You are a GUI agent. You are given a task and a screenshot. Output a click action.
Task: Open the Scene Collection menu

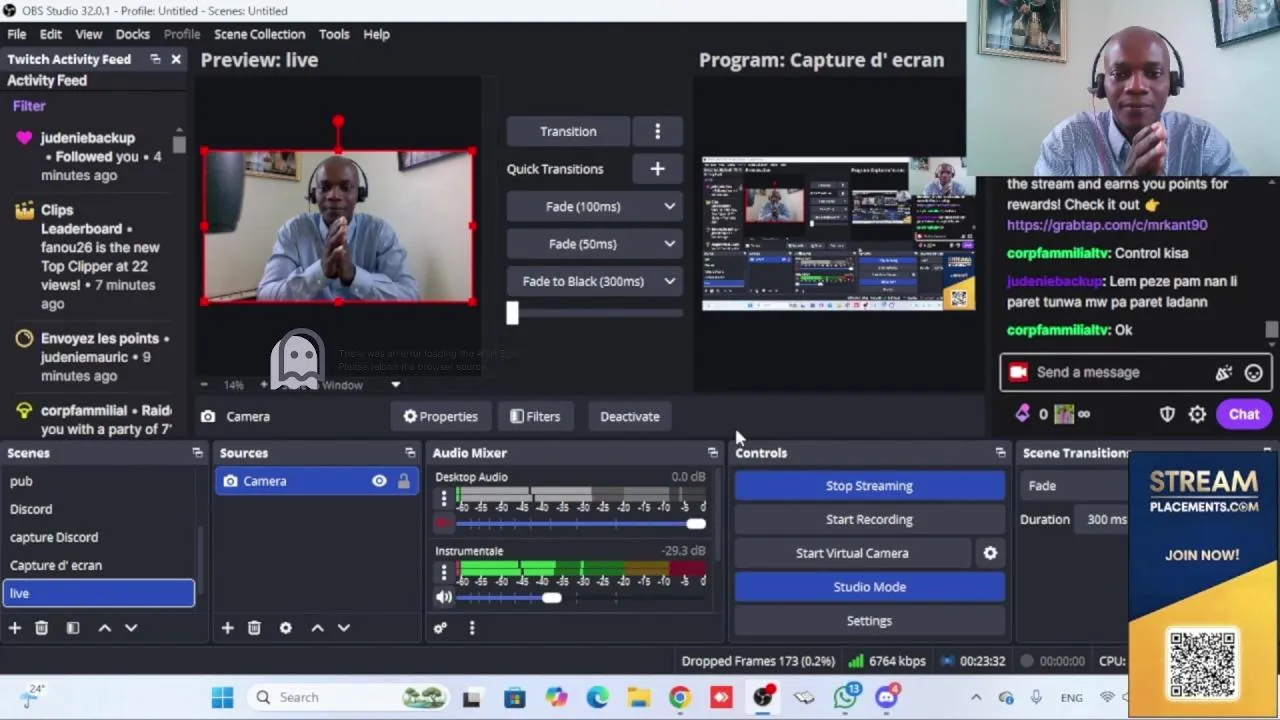[x=259, y=34]
